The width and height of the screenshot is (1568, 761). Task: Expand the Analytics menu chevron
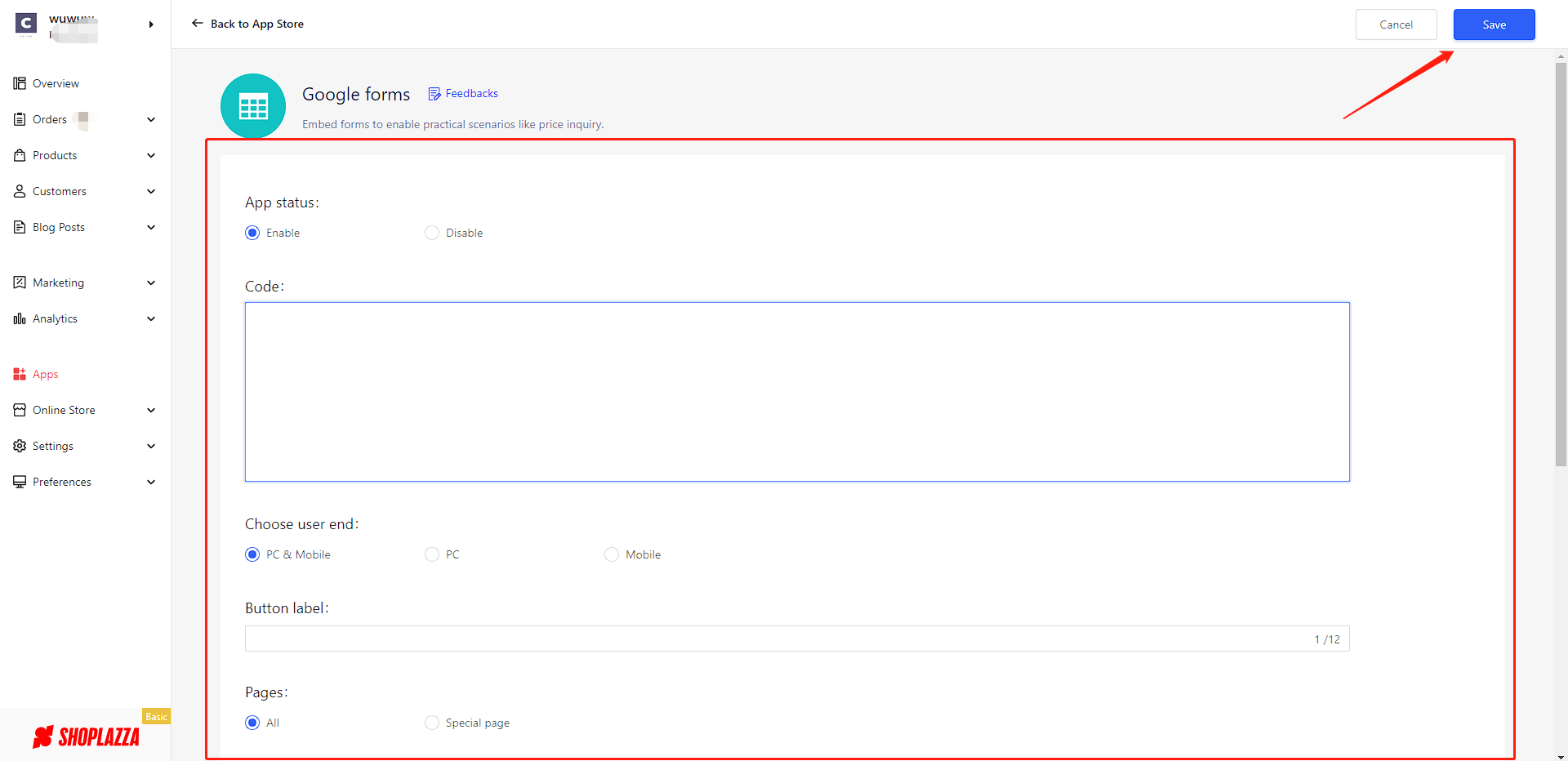[x=151, y=318]
